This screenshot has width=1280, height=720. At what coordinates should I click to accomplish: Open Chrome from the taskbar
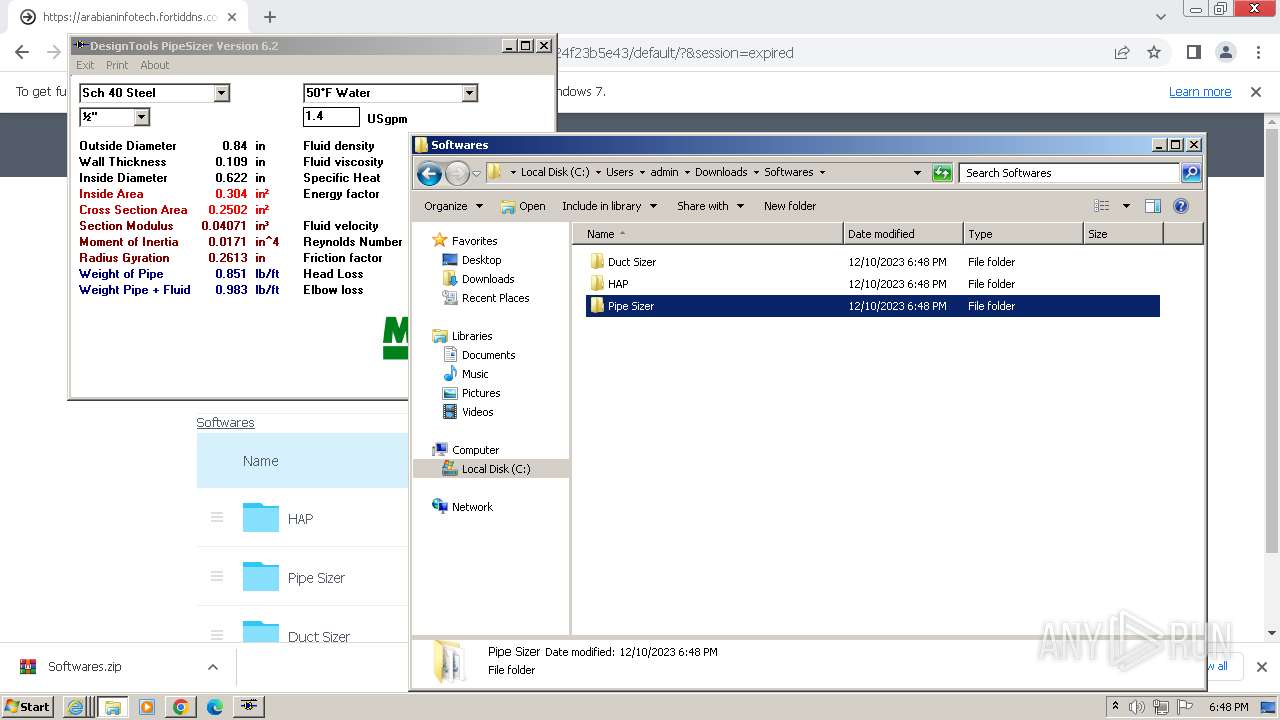tap(181, 707)
